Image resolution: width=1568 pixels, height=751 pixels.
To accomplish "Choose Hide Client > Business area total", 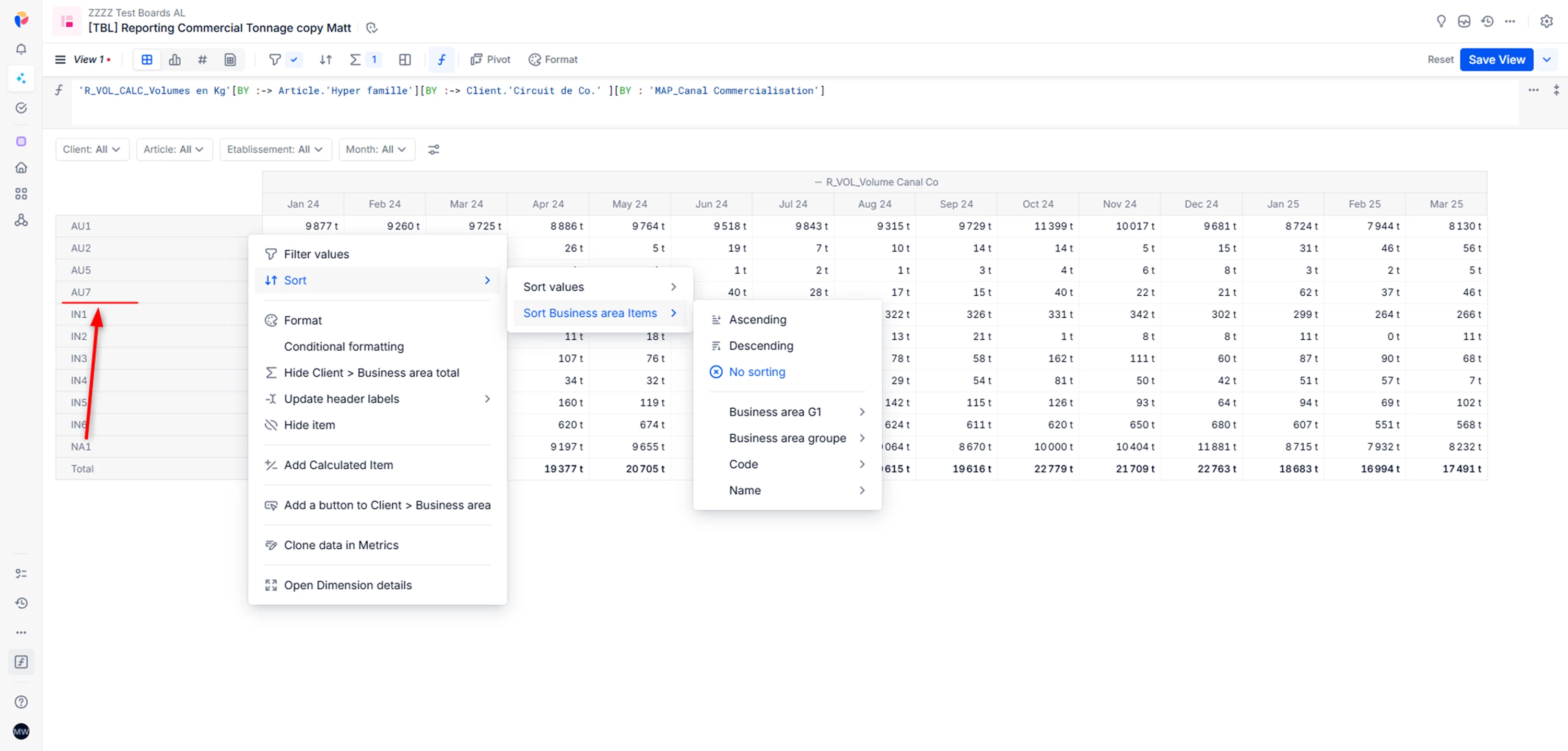I will click(377, 373).
